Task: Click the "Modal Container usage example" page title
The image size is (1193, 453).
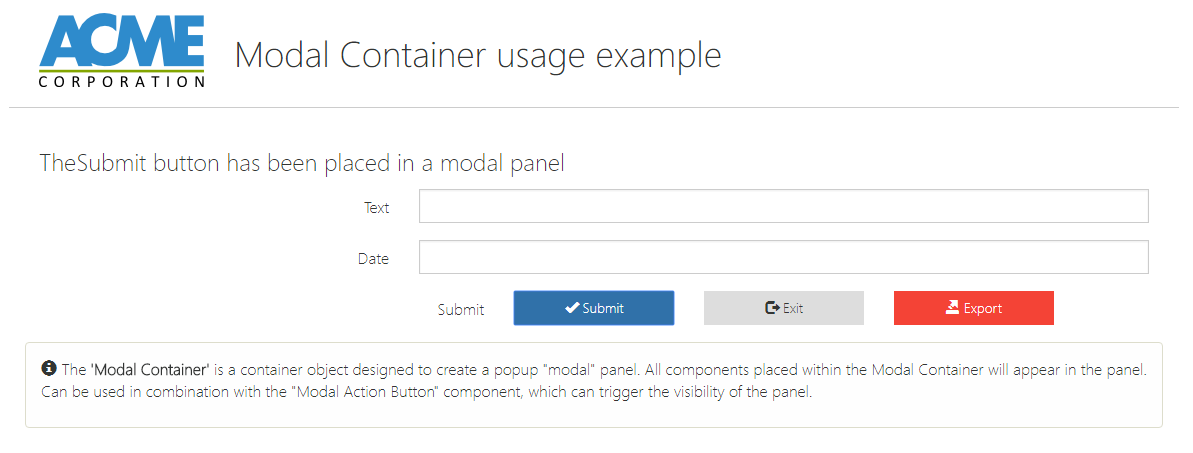Action: (x=478, y=55)
